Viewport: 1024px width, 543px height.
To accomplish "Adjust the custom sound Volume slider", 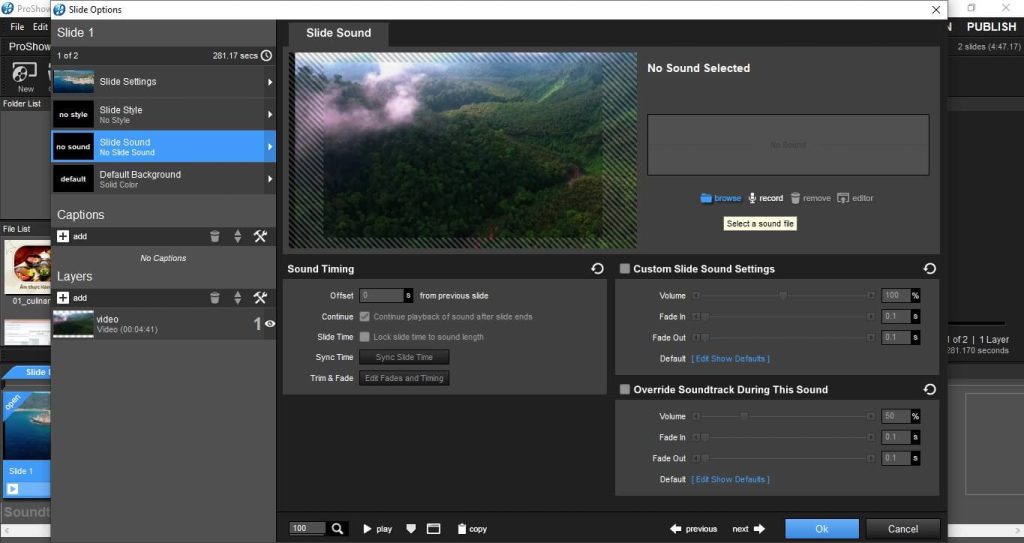I will click(x=783, y=296).
